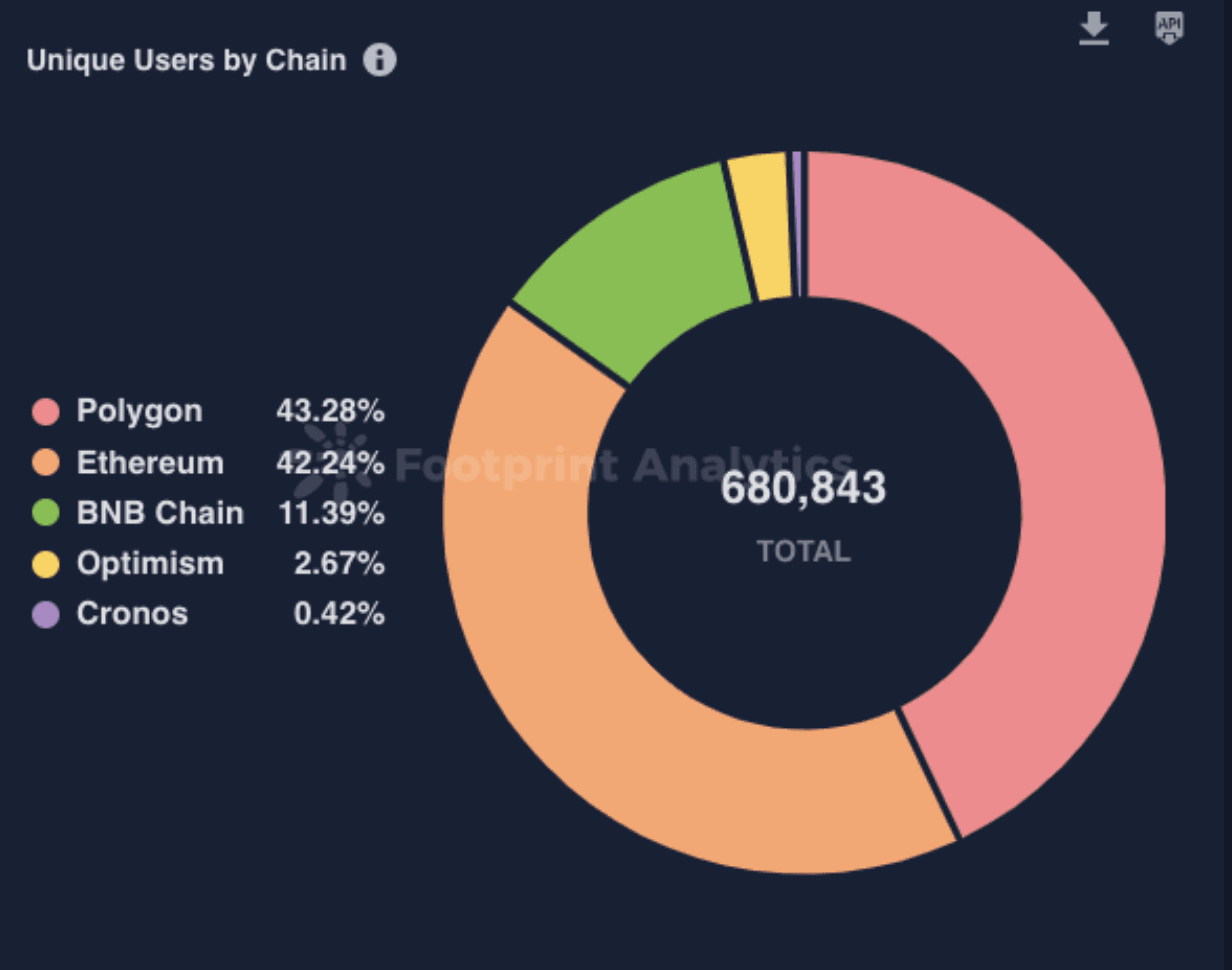The width and height of the screenshot is (1232, 970).
Task: Select the Cronos legend entry text
Action: pos(132,613)
